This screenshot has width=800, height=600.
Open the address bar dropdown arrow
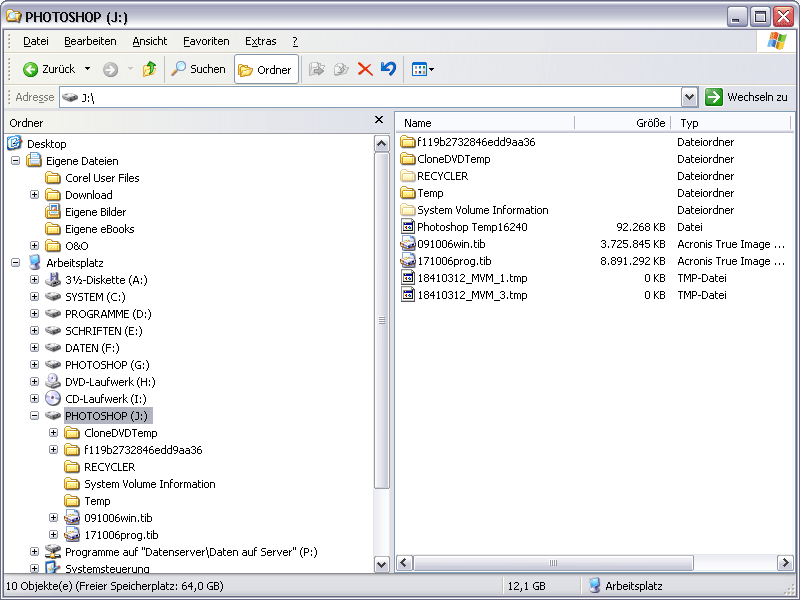coord(689,97)
